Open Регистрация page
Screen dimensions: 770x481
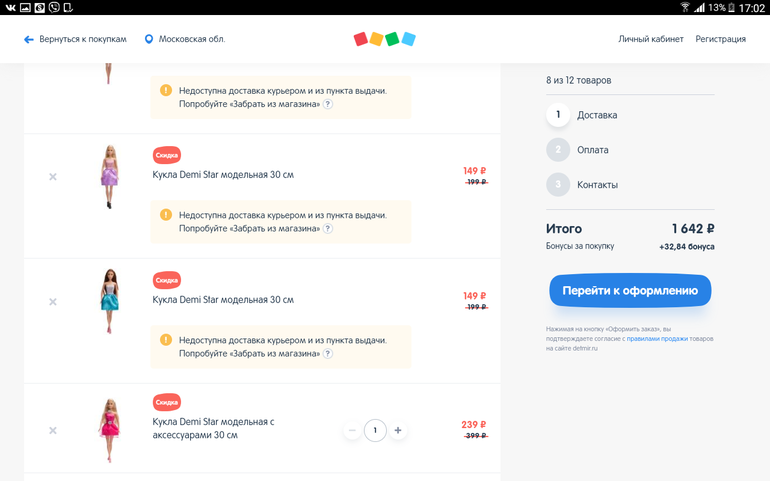pos(720,40)
